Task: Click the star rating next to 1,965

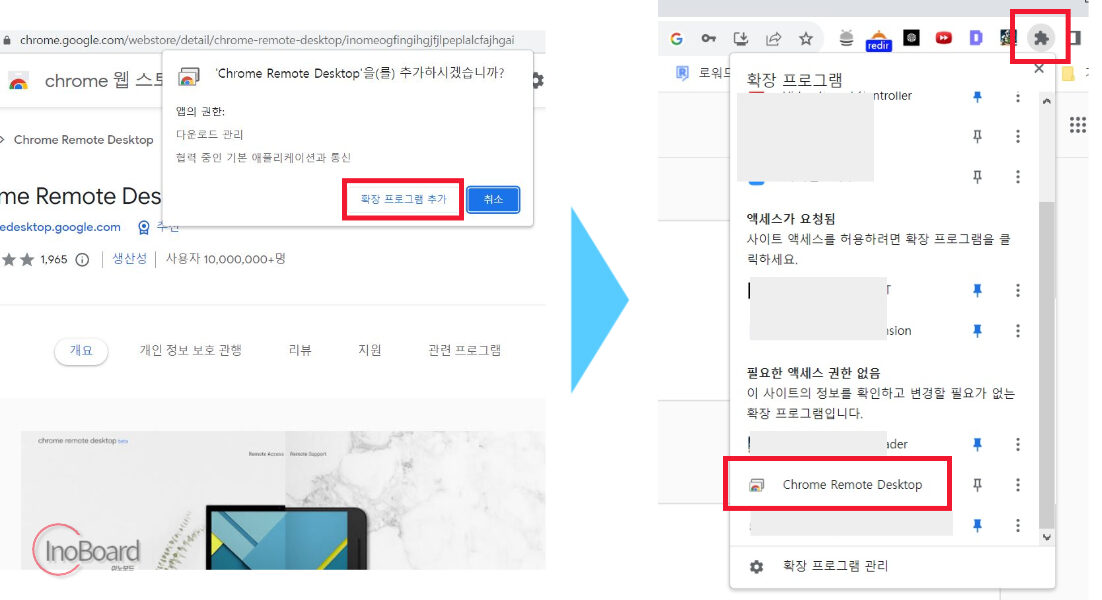Action: point(18,260)
